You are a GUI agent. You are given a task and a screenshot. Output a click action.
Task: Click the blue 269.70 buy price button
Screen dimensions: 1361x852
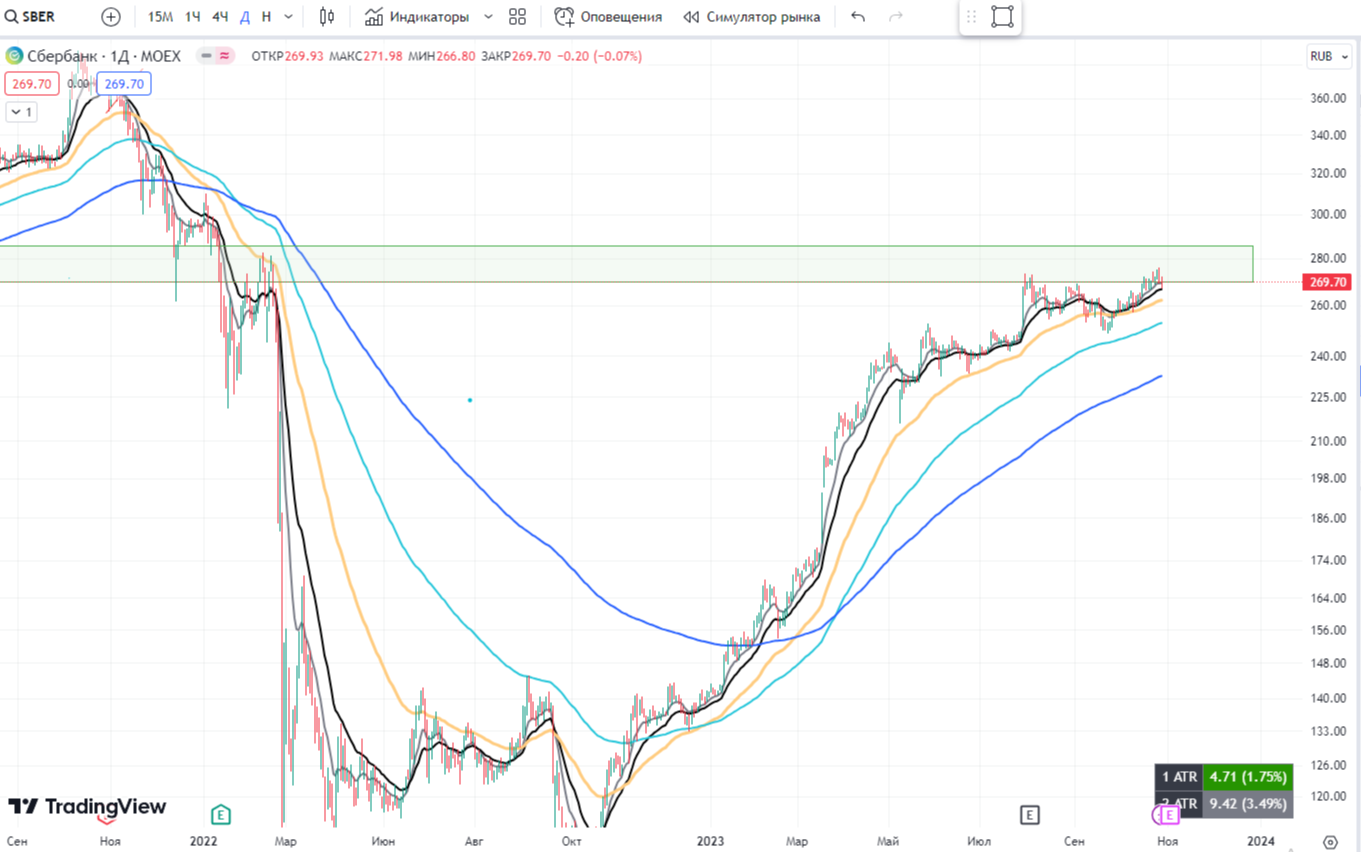[124, 84]
